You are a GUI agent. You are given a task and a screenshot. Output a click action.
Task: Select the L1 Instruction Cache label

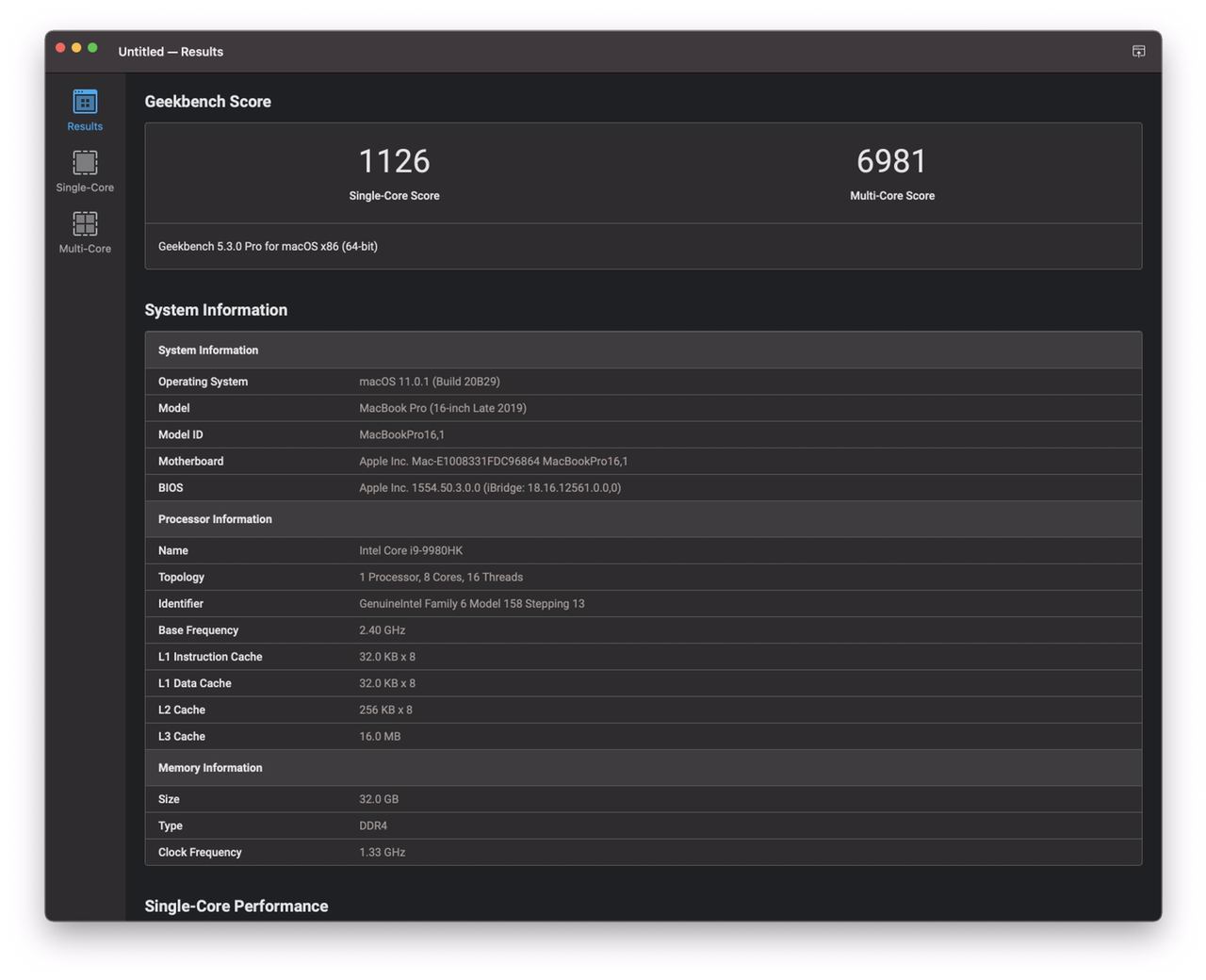pyautogui.click(x=210, y=657)
